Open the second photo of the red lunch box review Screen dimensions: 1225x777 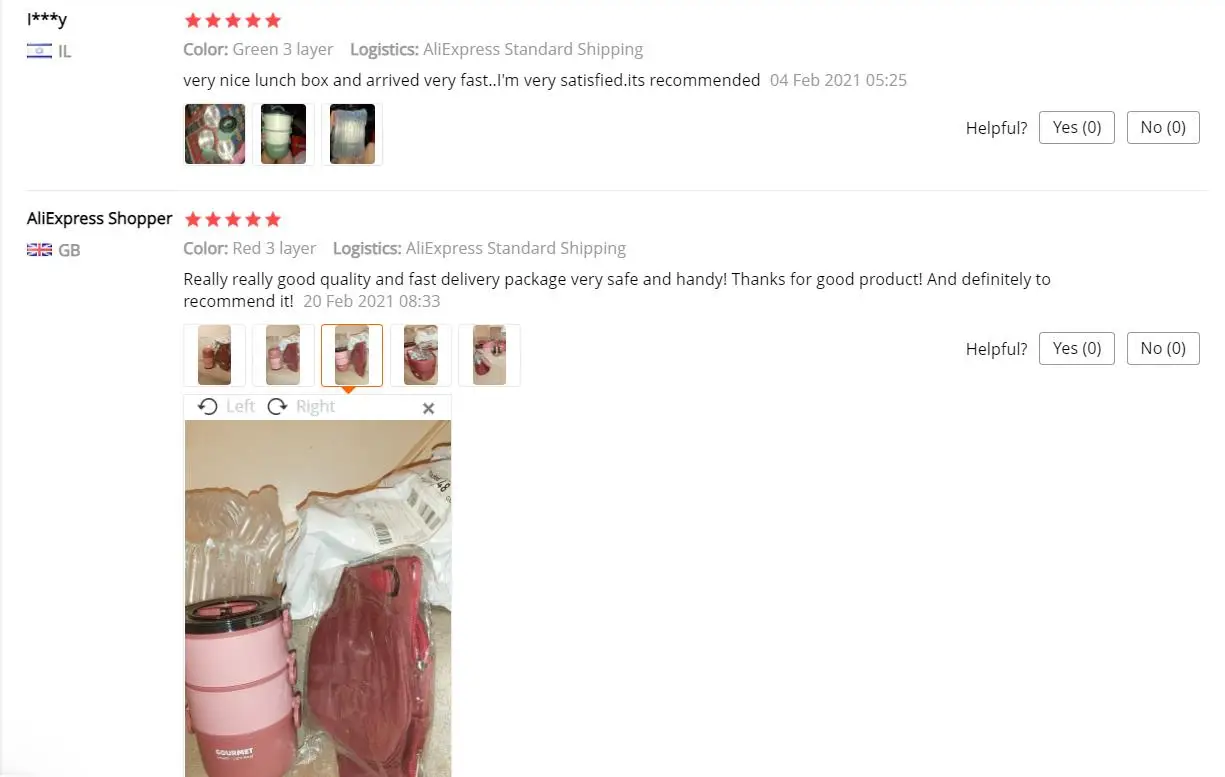284,355
